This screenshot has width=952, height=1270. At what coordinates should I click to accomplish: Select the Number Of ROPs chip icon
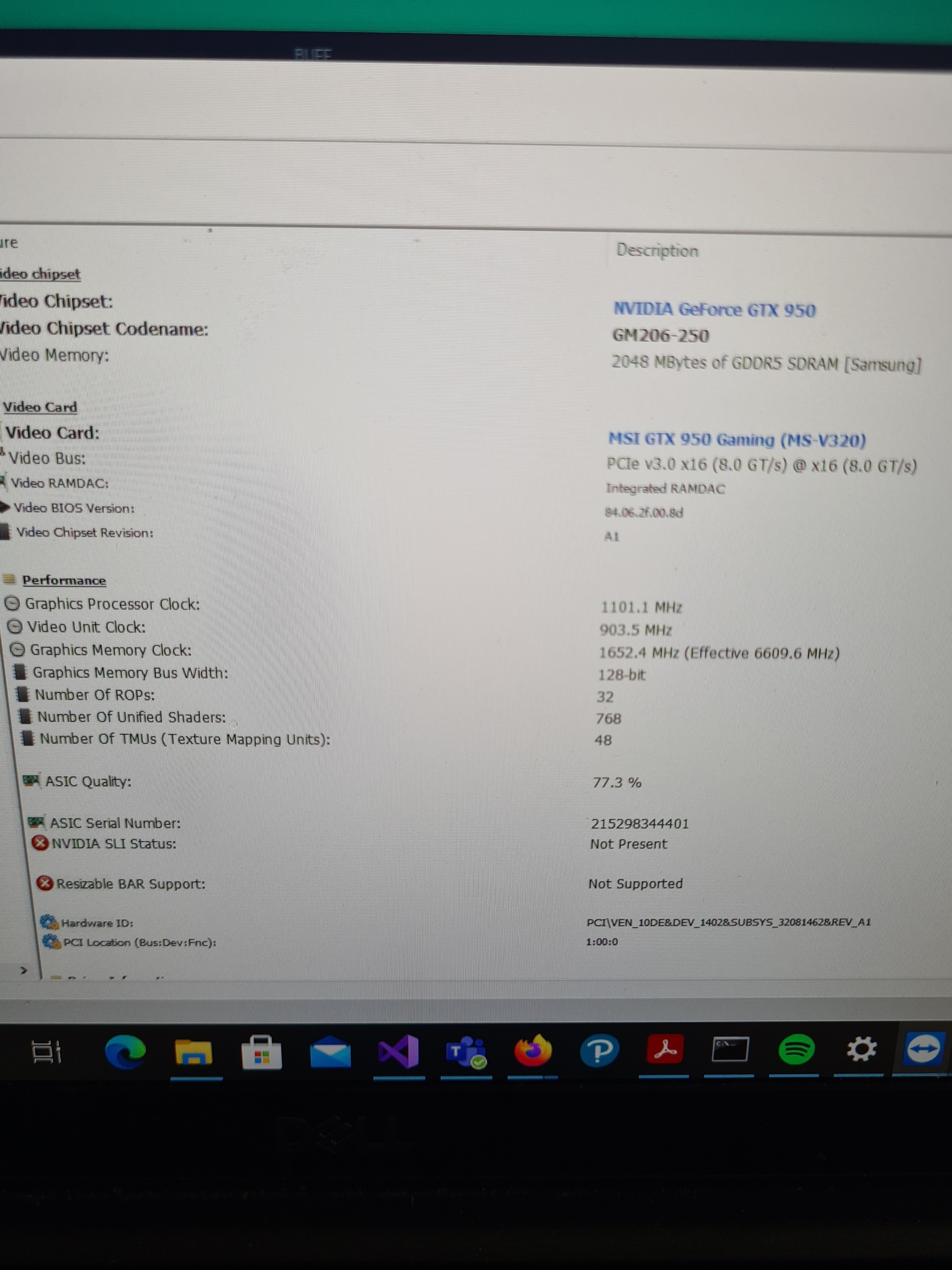pos(23,694)
